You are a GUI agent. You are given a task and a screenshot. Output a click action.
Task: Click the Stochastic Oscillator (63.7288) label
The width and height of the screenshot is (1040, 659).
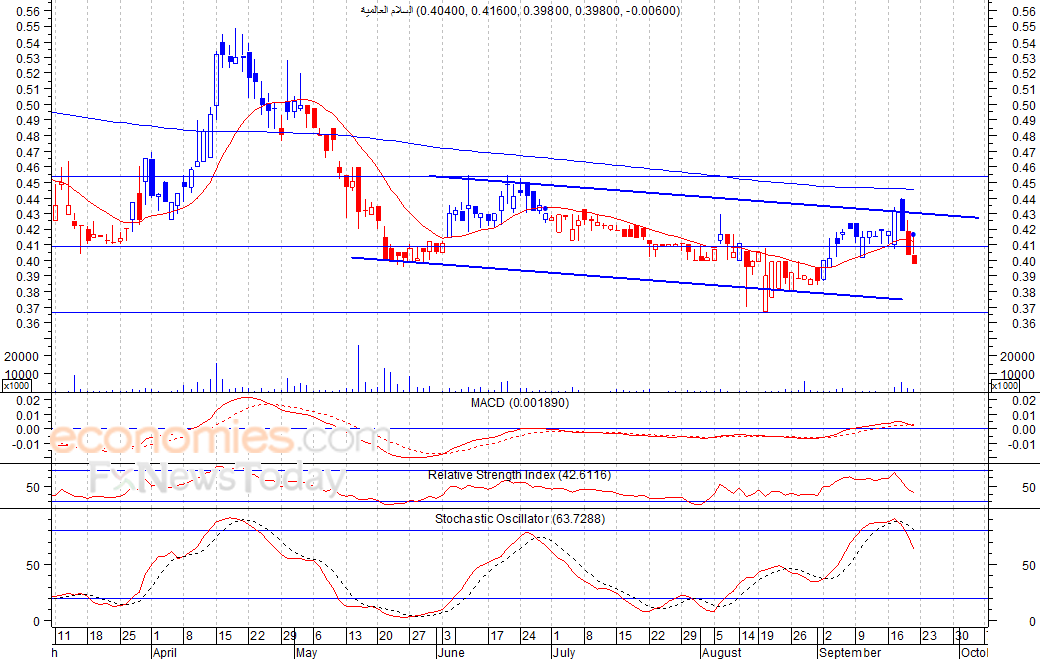click(x=519, y=519)
